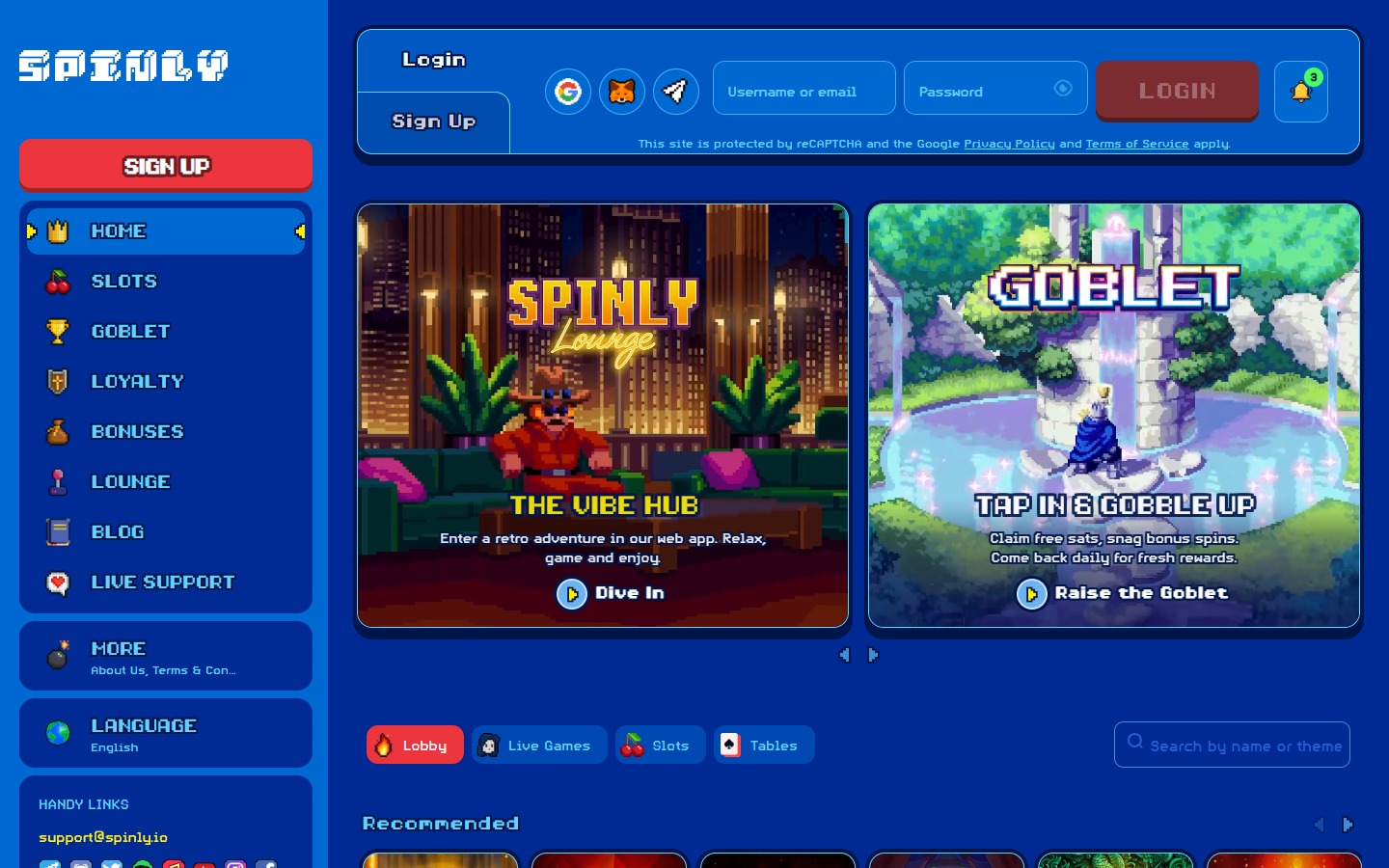The height and width of the screenshot is (868, 1389).
Task: Toggle password visibility with the eye icon
Action: (x=1063, y=88)
